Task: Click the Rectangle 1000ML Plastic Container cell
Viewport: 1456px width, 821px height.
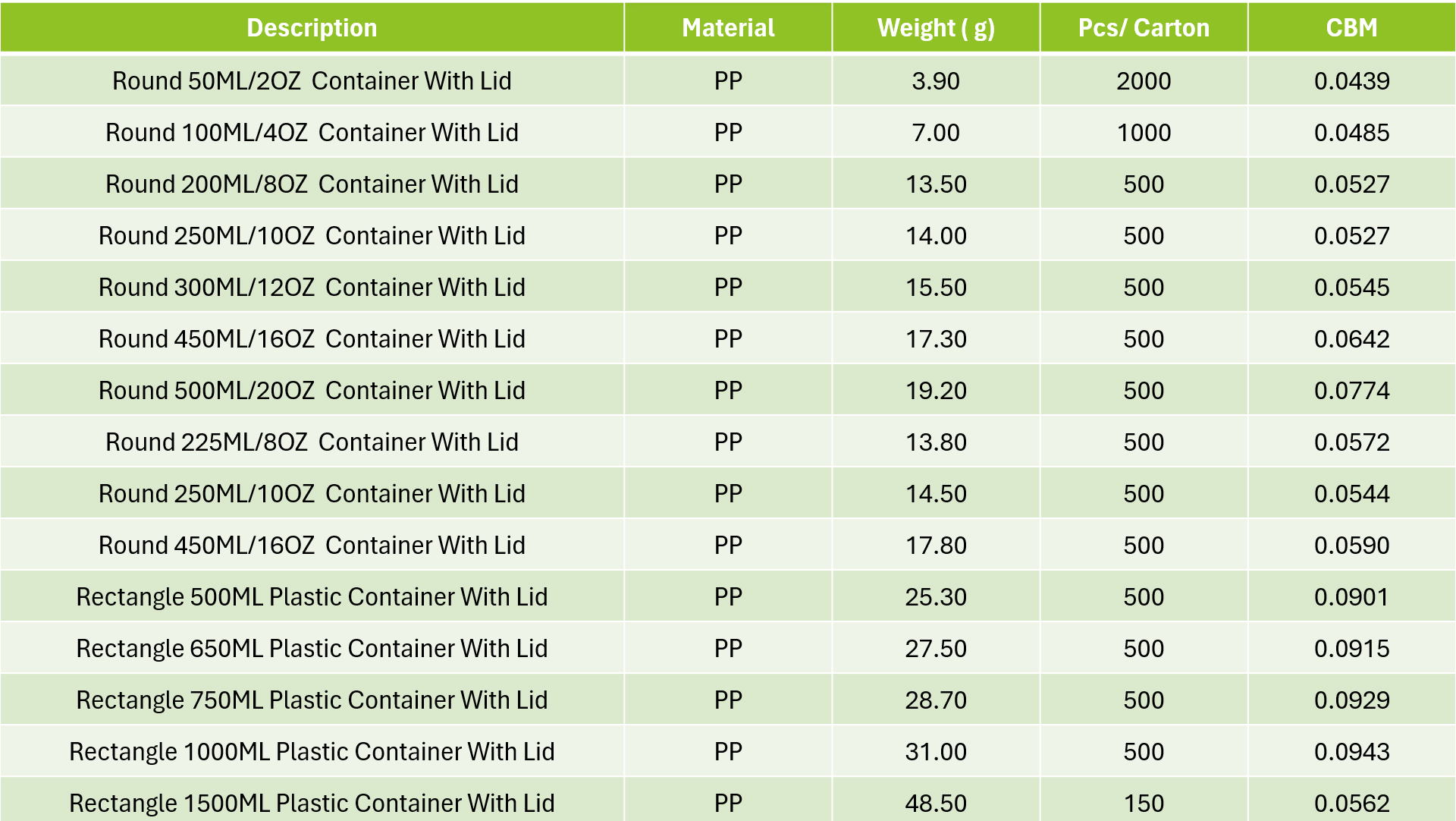Action: pos(312,751)
